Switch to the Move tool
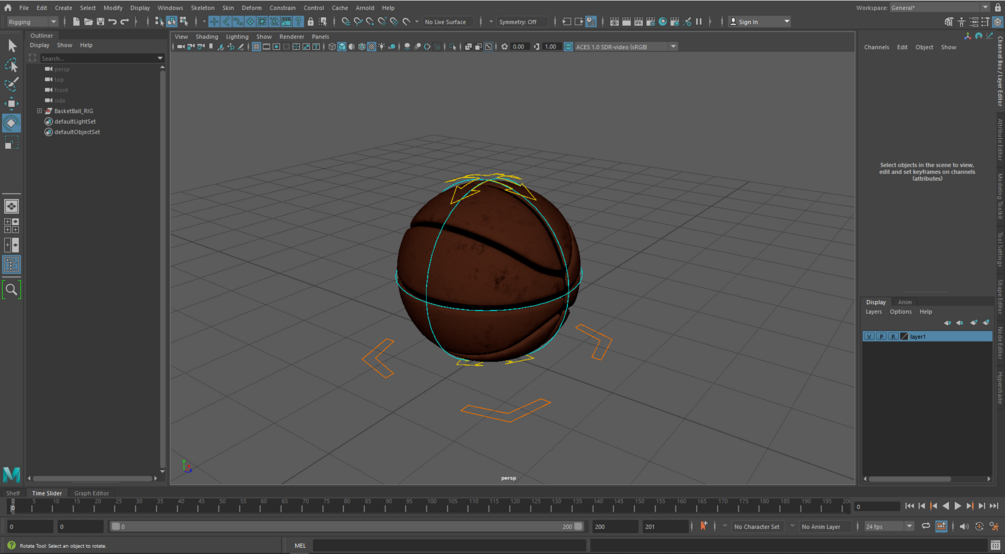 click(x=12, y=104)
